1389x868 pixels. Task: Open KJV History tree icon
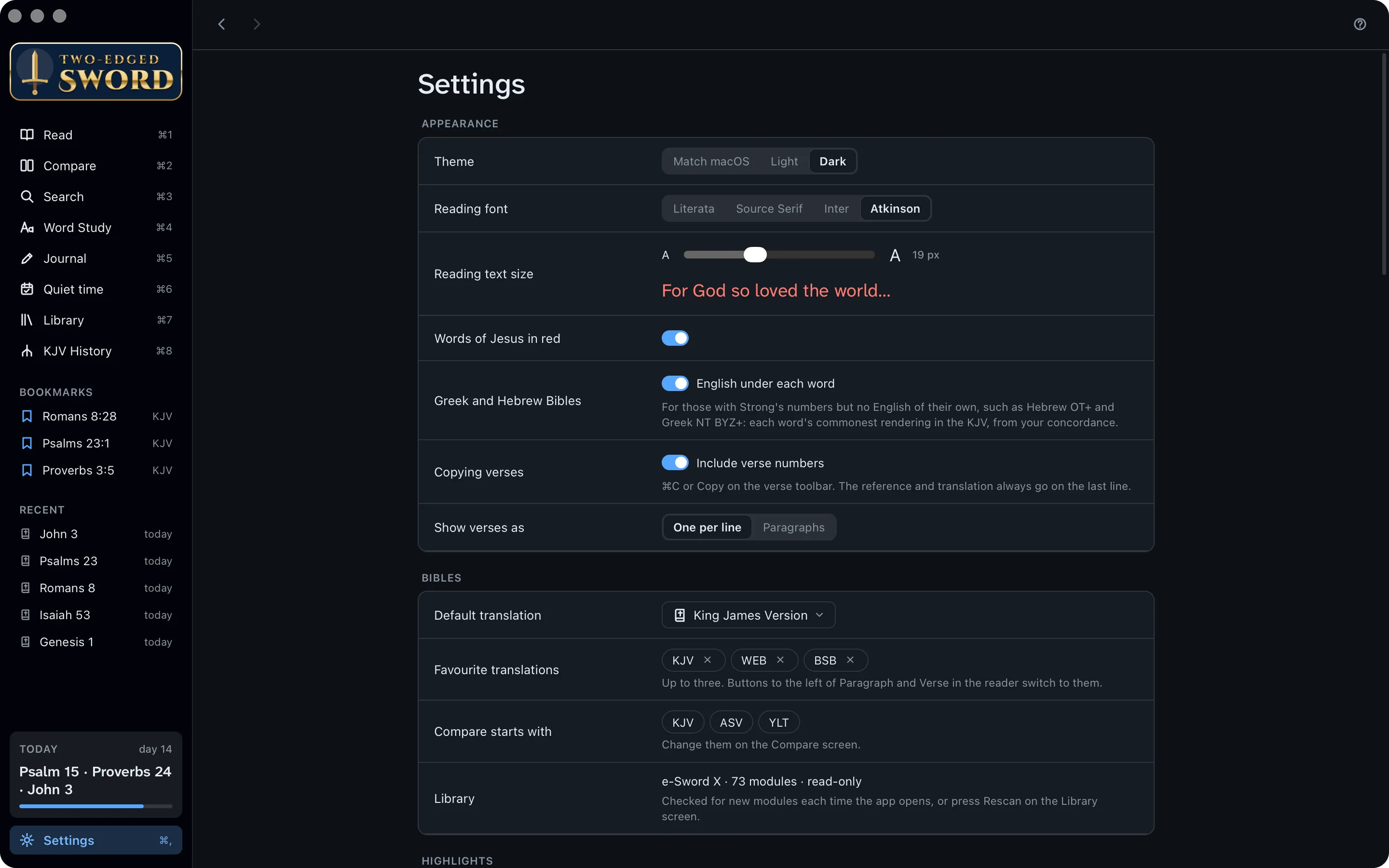click(x=27, y=352)
